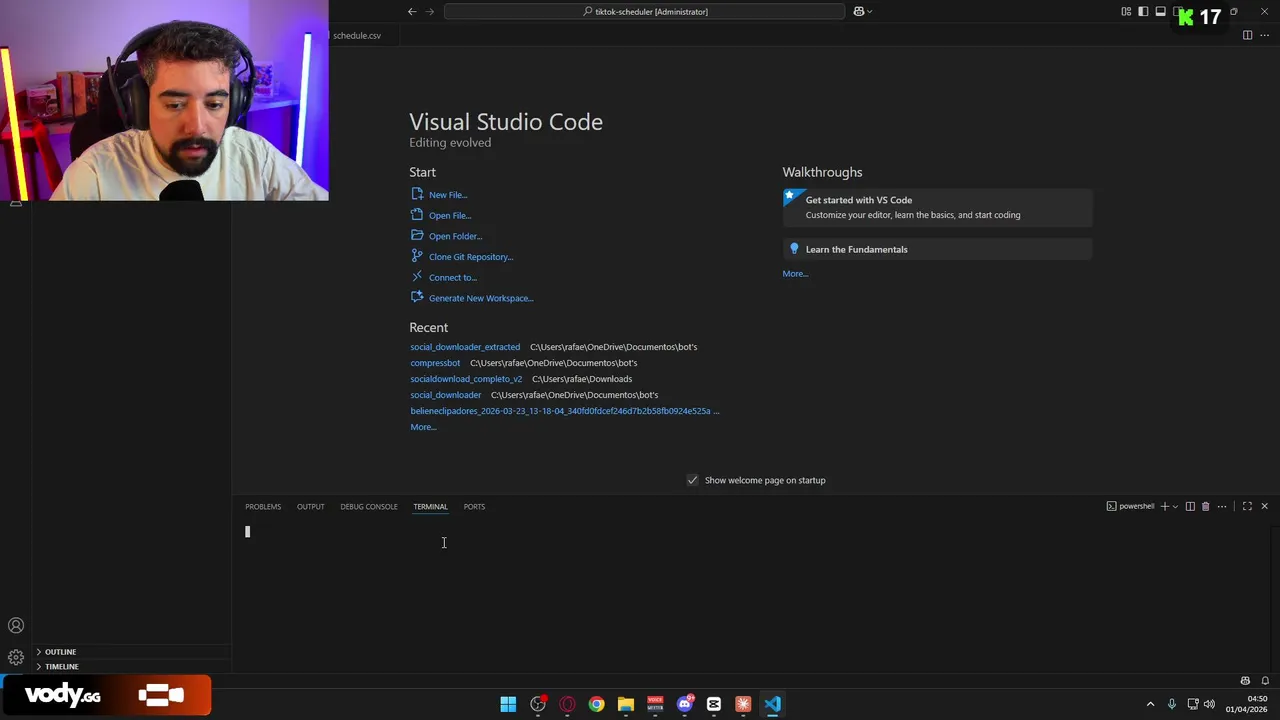Open CapCut from taskbar
The height and width of the screenshot is (720, 1280).
pyautogui.click(x=714, y=704)
